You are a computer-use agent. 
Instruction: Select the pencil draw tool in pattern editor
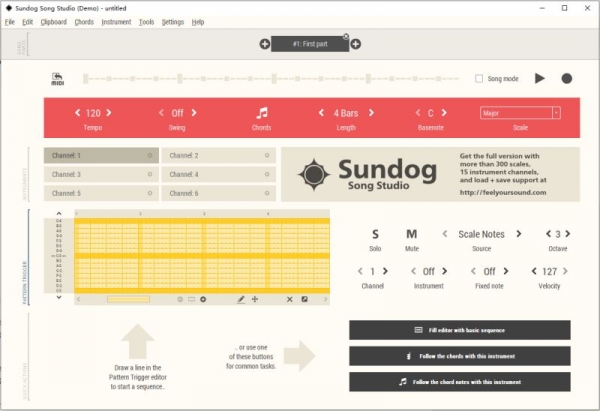241,299
